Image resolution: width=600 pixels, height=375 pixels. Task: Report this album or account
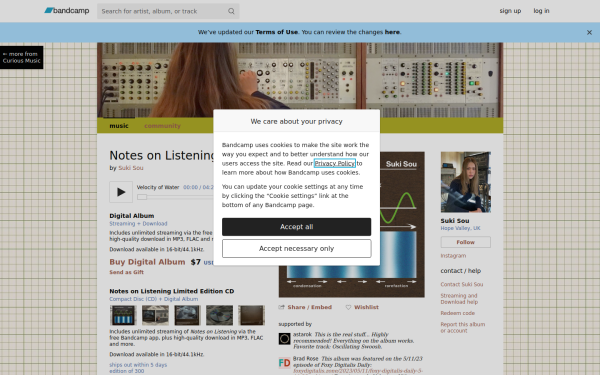coord(463,328)
